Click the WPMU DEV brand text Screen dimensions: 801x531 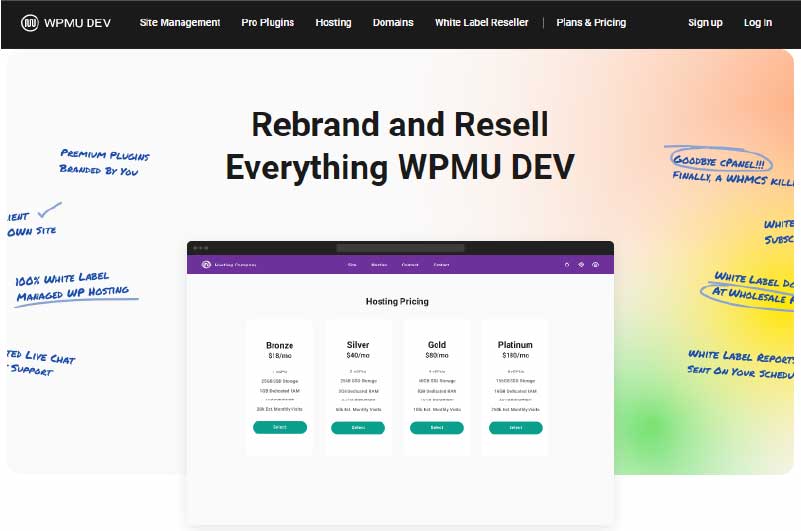(x=77, y=23)
